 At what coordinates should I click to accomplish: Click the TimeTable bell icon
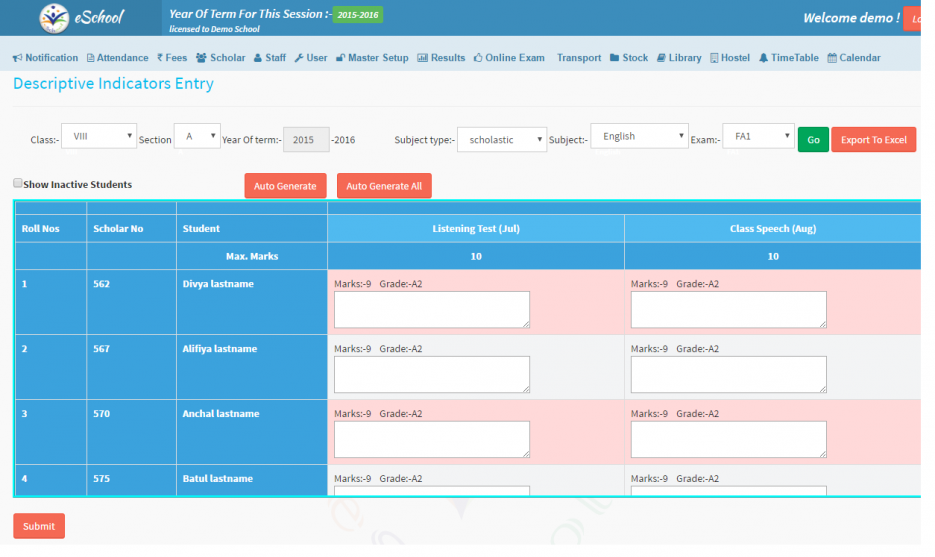click(x=763, y=58)
